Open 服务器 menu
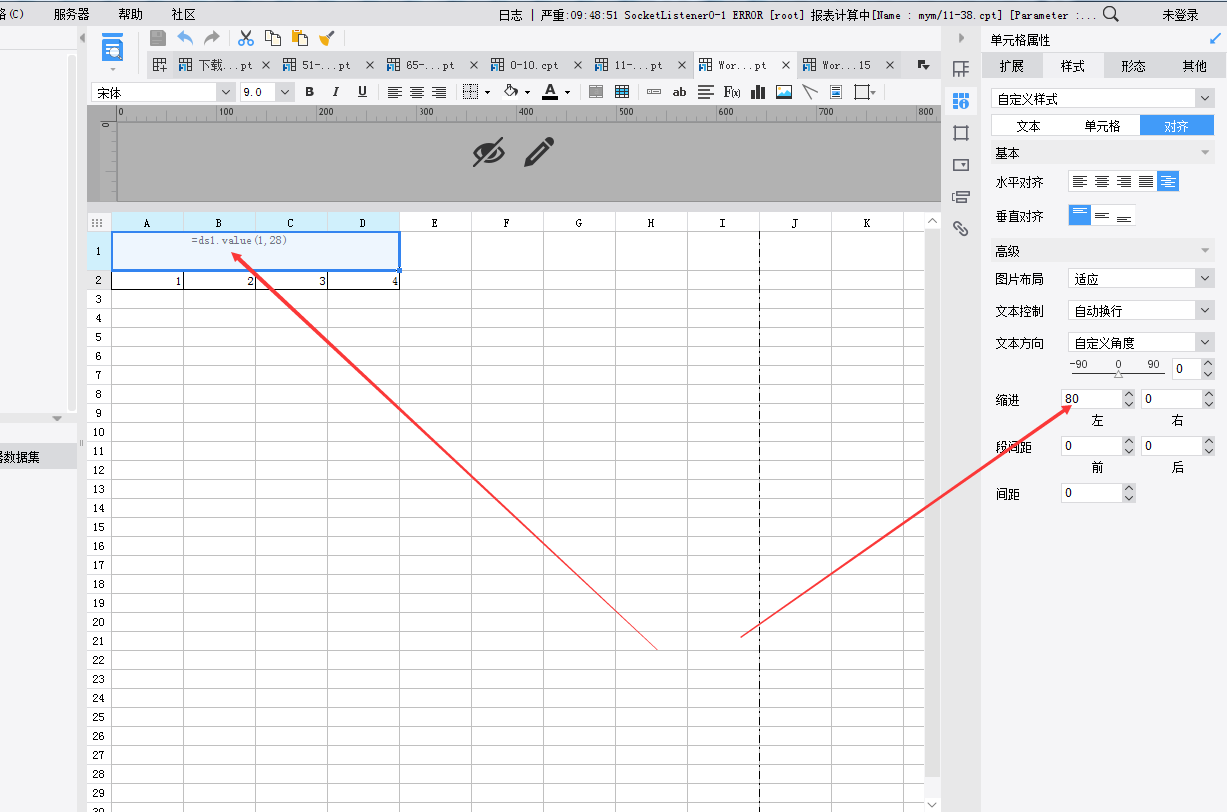The height and width of the screenshot is (812, 1227). [71, 14]
